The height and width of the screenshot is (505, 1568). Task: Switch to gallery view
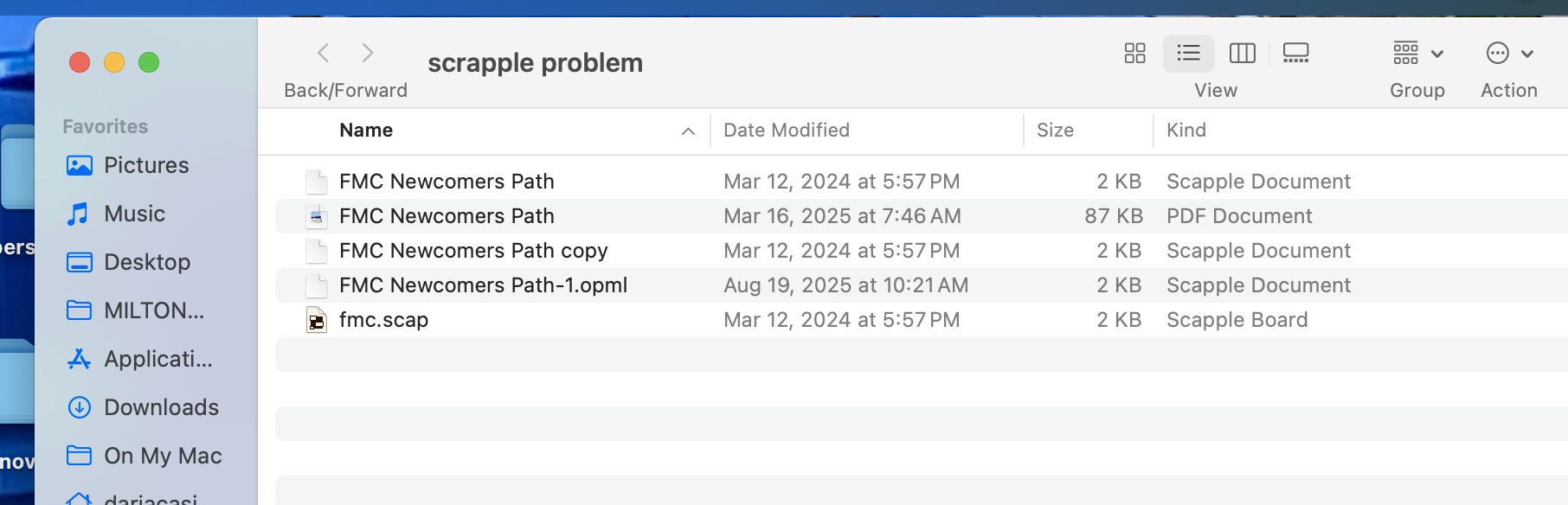pos(1295,54)
